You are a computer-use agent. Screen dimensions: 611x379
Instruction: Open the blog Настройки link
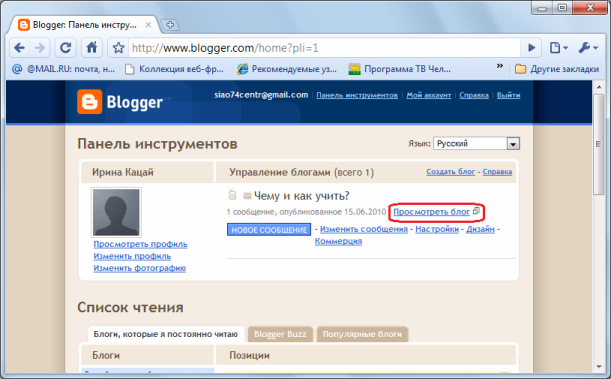coord(437,229)
